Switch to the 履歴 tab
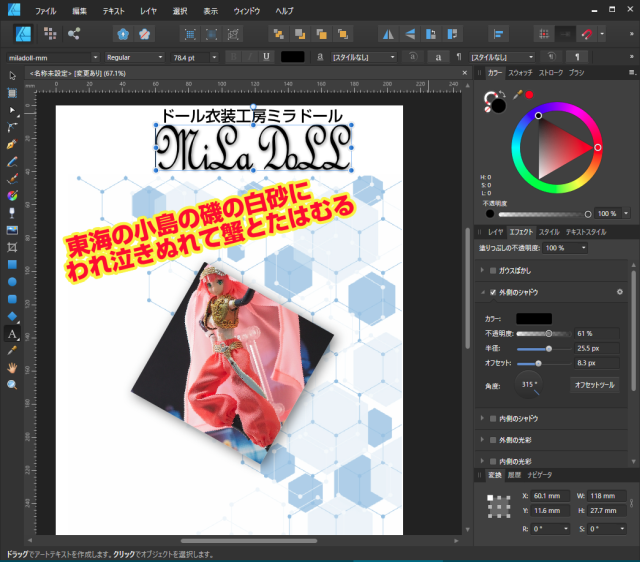 (x=514, y=475)
